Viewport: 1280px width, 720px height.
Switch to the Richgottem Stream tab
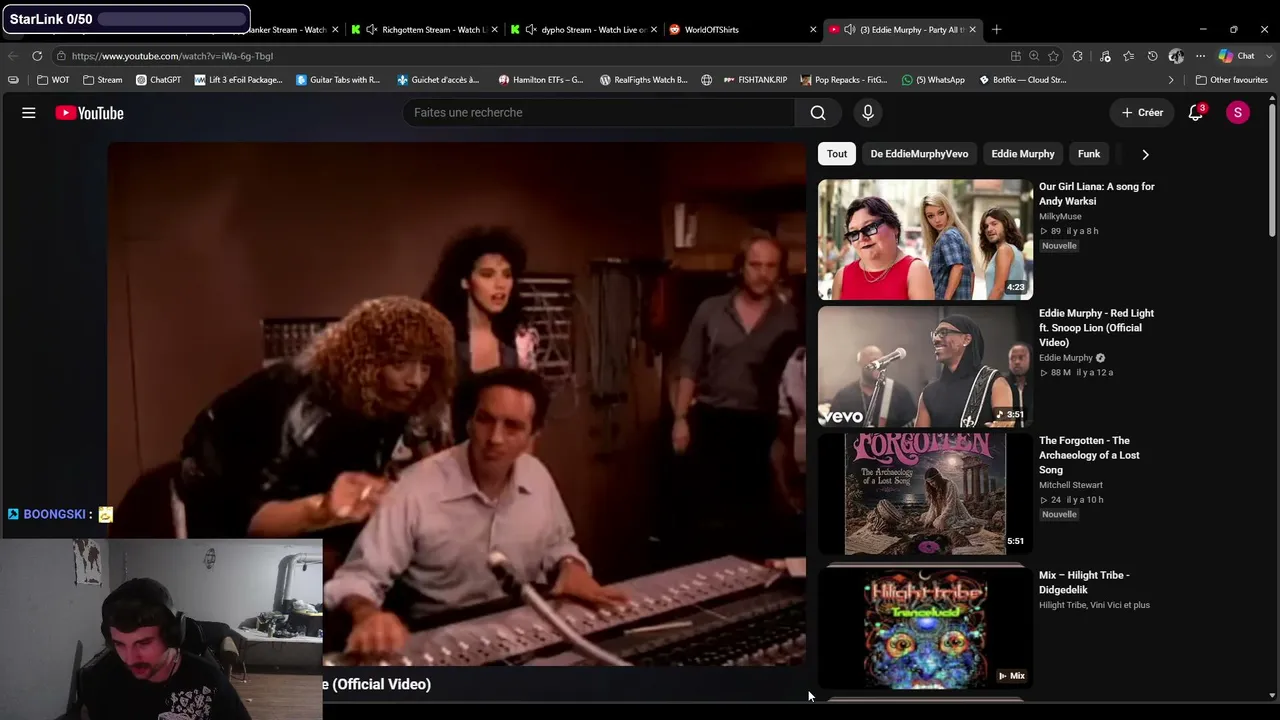click(424, 30)
